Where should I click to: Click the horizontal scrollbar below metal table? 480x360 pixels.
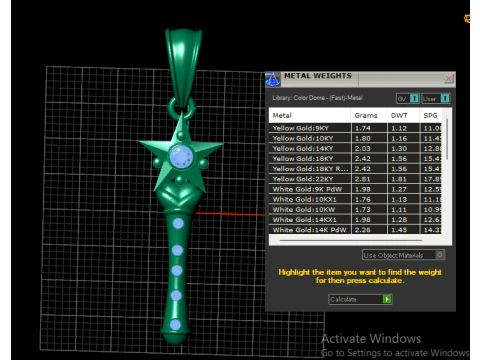click(351, 240)
